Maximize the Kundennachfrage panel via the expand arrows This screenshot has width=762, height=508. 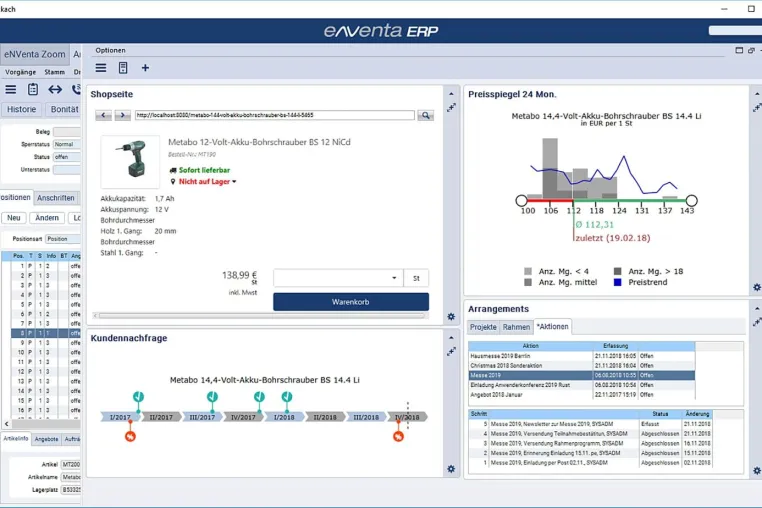point(451,351)
